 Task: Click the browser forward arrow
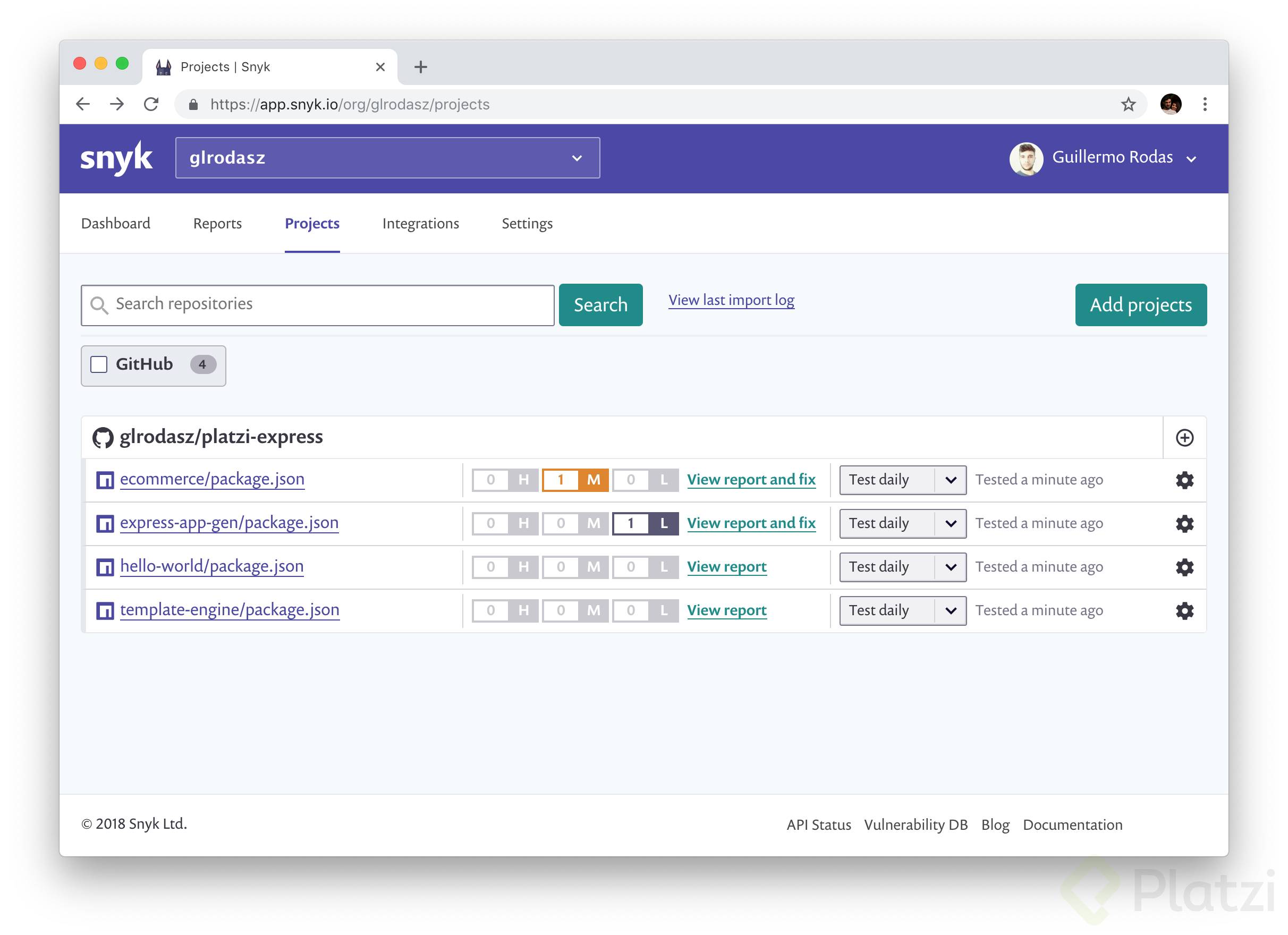117,104
